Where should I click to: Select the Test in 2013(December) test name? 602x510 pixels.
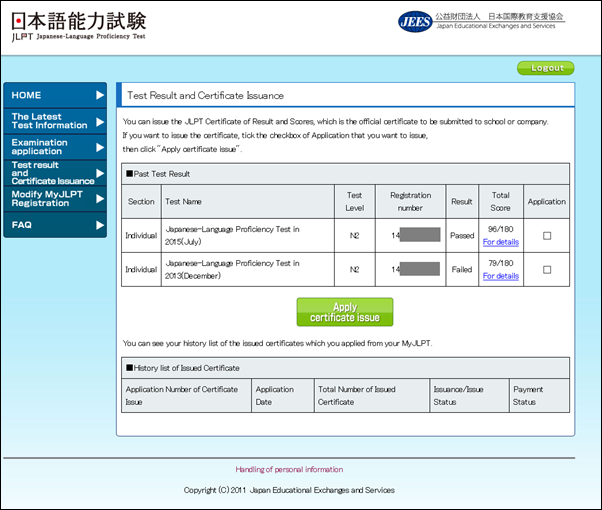tap(232, 270)
